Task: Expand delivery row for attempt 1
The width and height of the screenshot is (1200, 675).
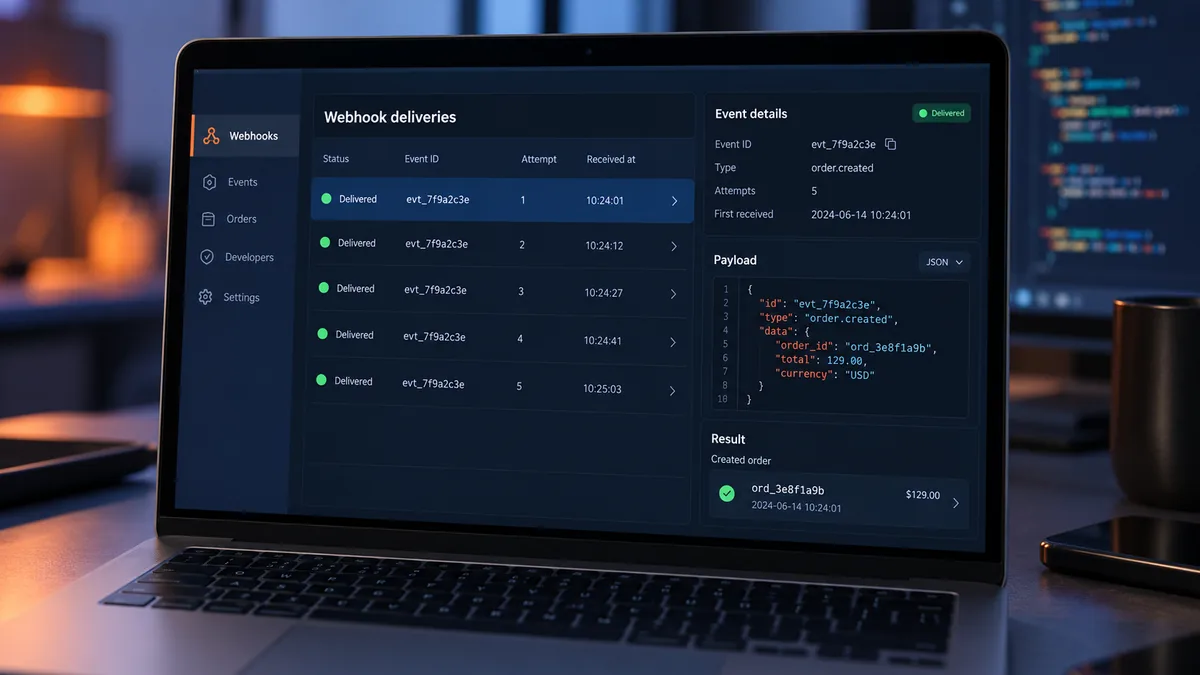Action: (674, 201)
